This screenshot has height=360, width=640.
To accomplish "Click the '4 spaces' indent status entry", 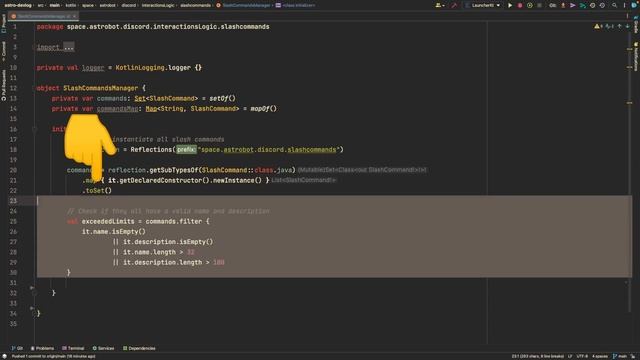I will [600, 356].
